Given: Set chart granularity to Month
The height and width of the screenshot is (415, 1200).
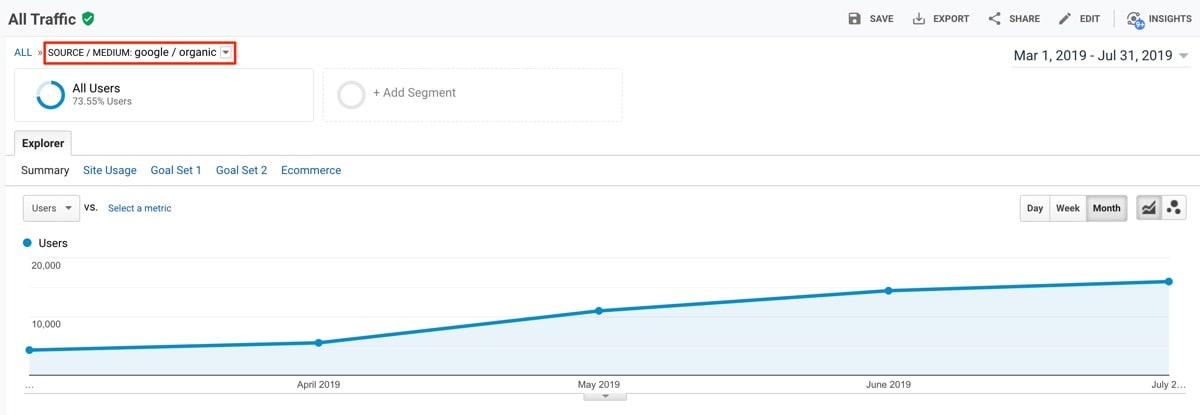Looking at the screenshot, I should [1107, 208].
